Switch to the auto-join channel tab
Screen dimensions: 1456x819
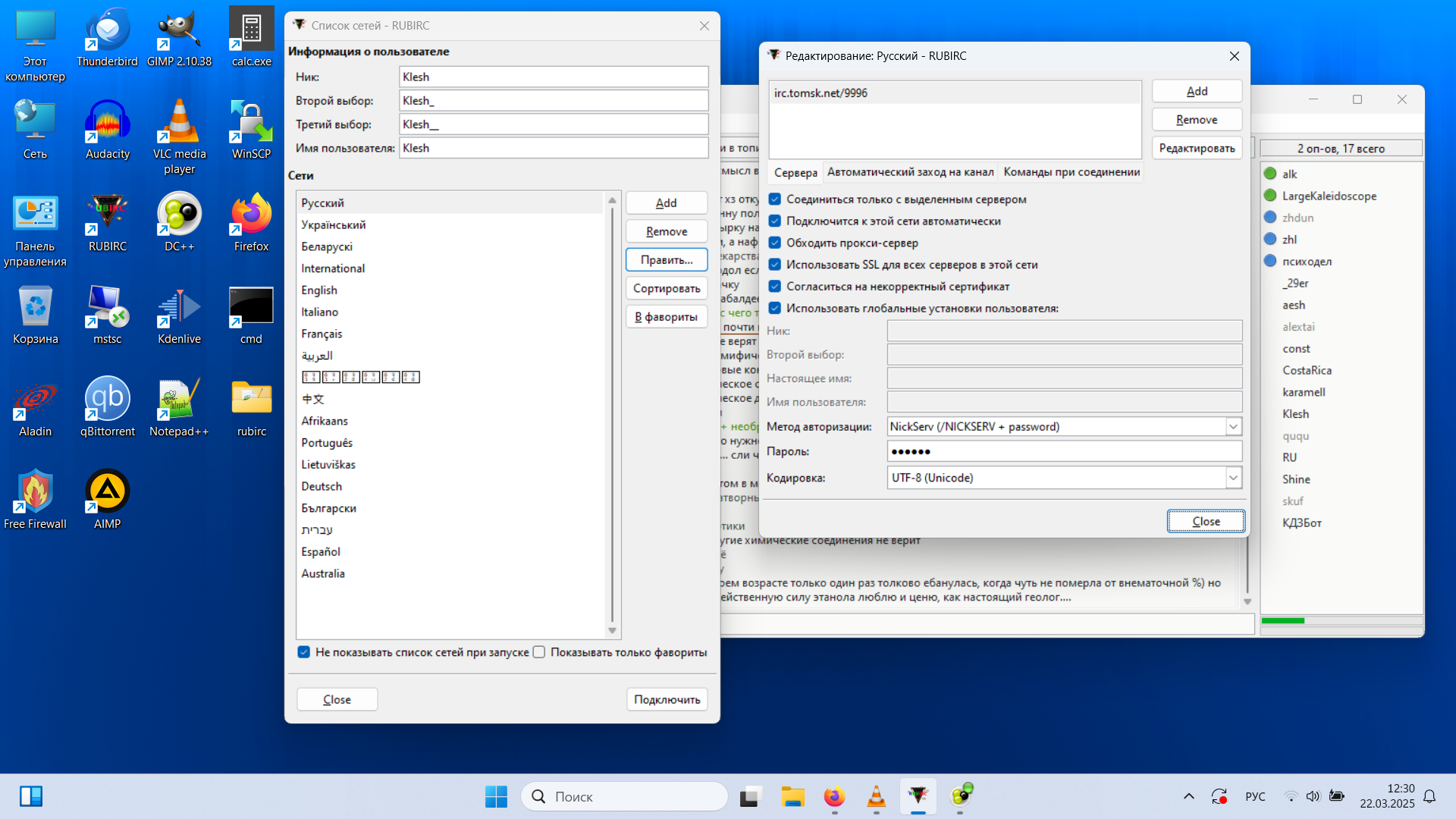(x=910, y=172)
